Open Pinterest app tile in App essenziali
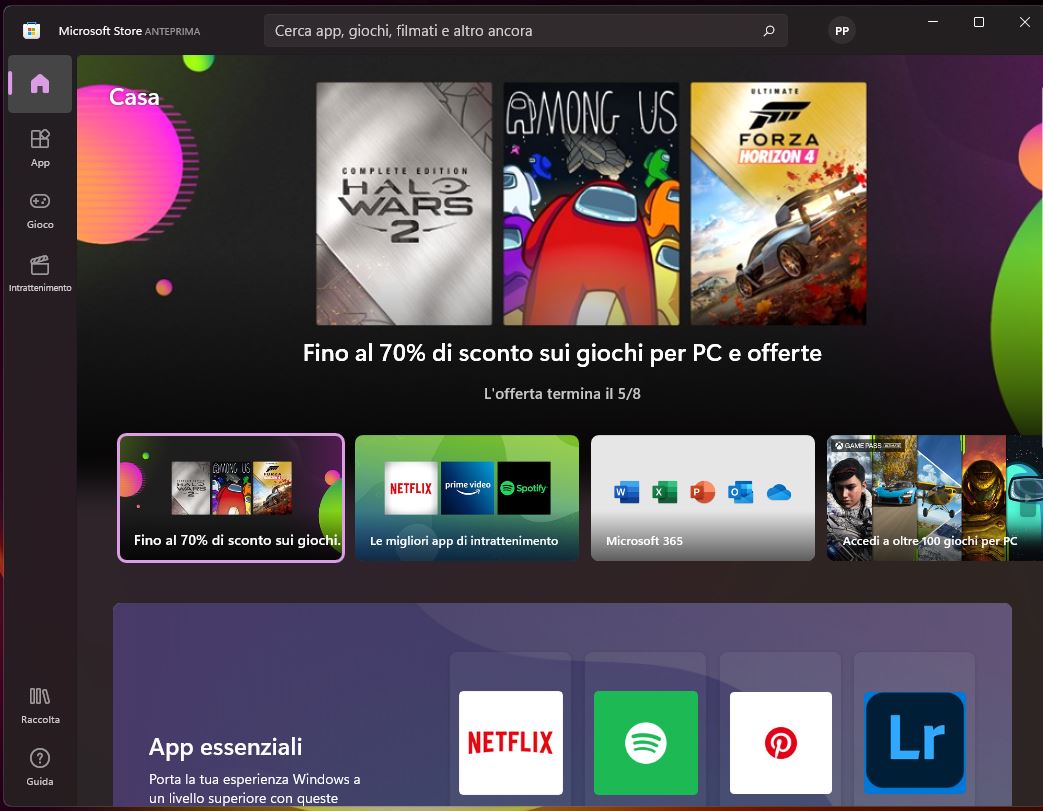The image size is (1043, 811). 781,742
